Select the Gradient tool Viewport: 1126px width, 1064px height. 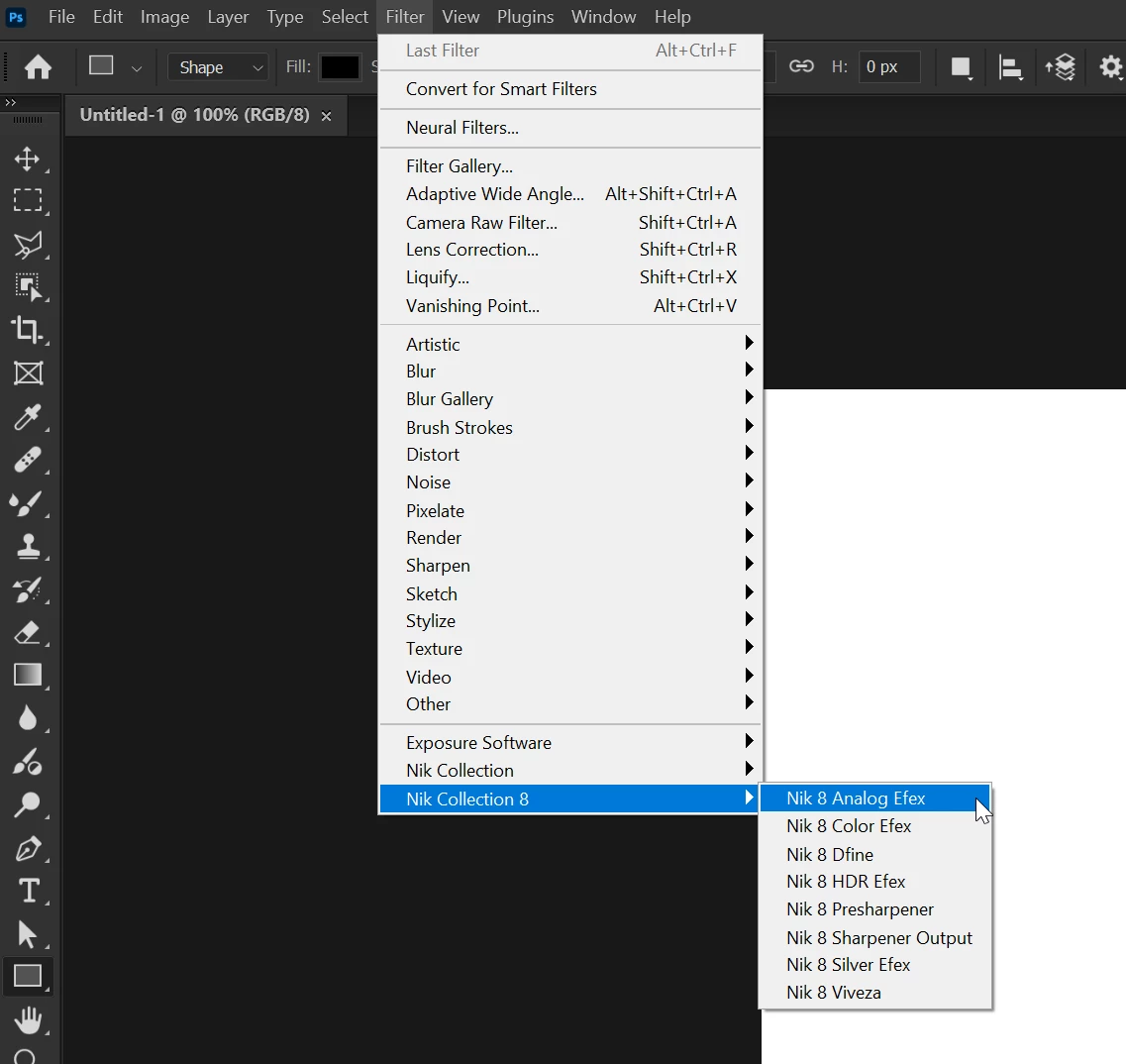coord(28,676)
